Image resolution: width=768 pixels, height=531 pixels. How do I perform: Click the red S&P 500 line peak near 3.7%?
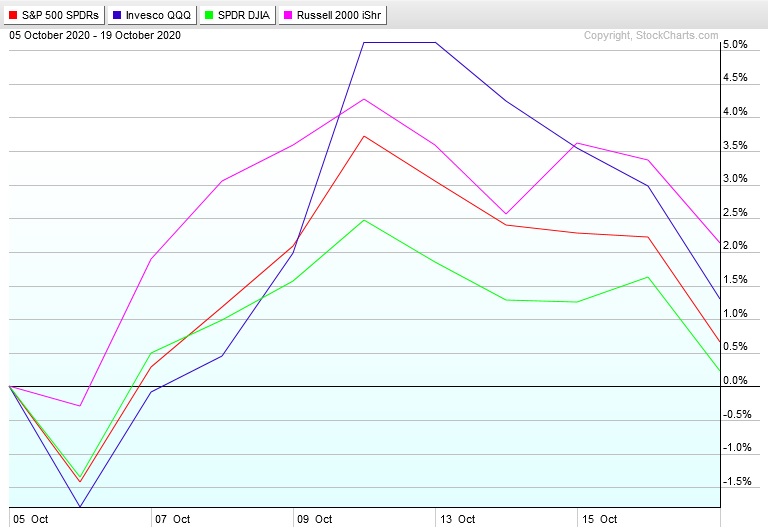(364, 136)
